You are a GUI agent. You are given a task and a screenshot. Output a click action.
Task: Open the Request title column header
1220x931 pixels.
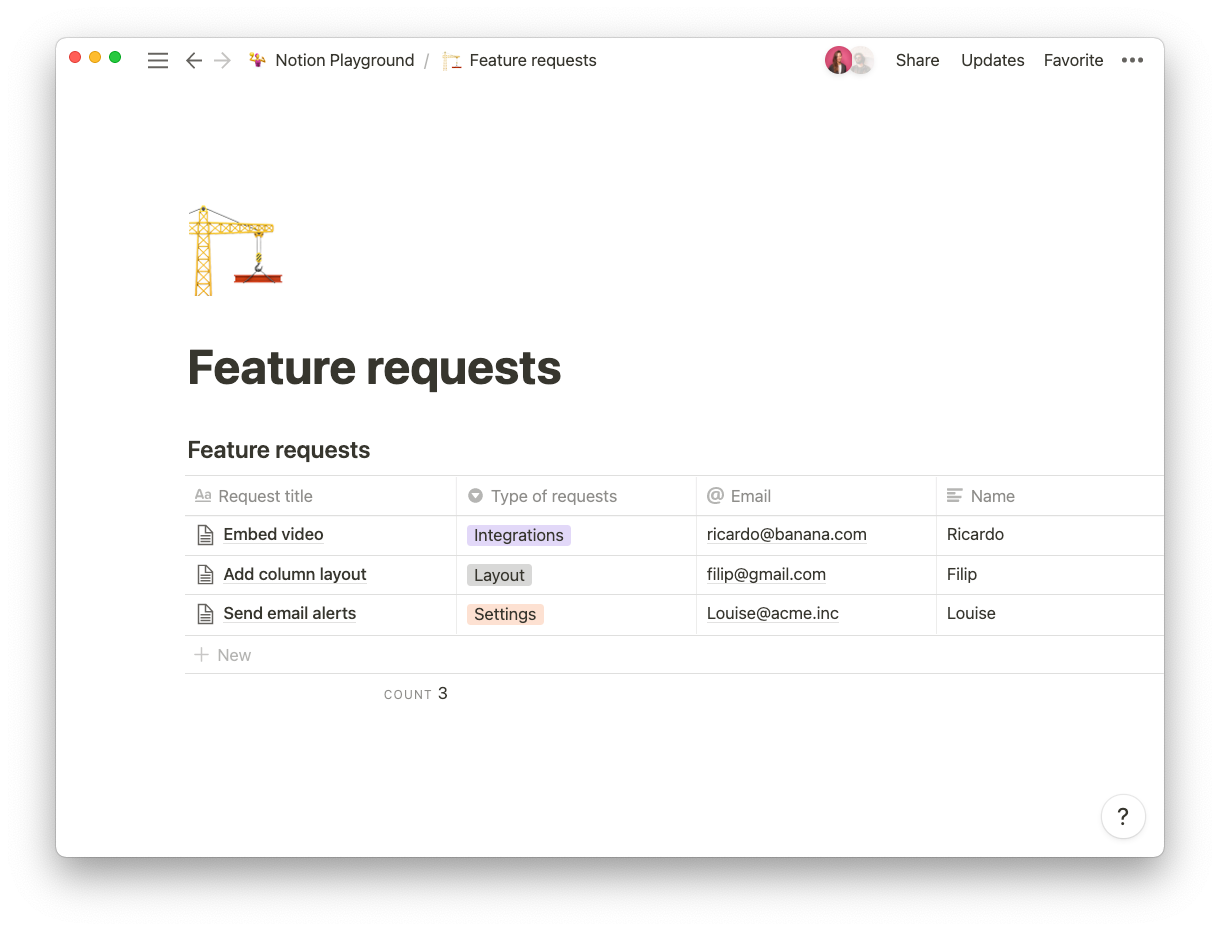point(321,496)
